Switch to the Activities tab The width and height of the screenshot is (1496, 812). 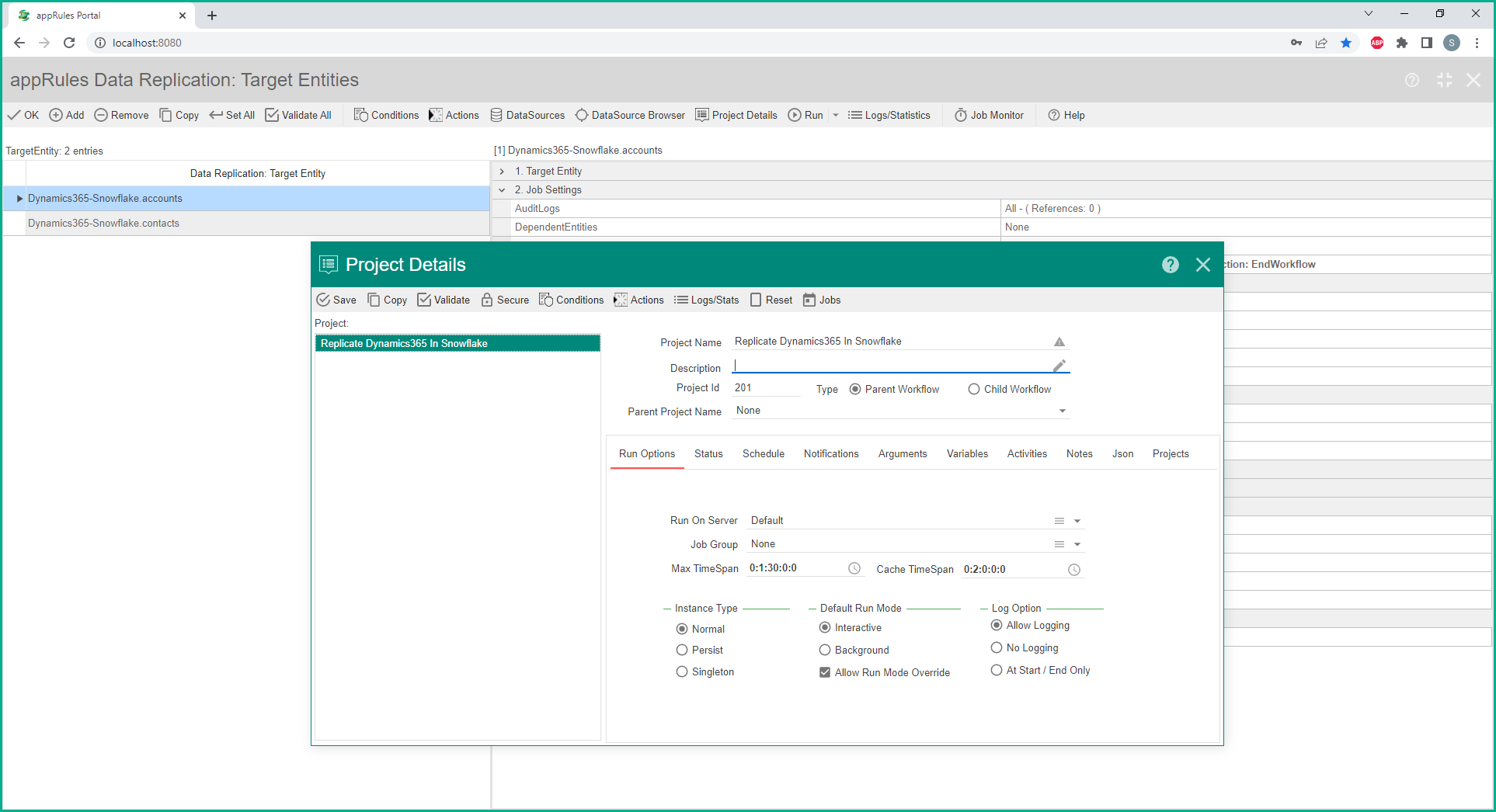[1027, 453]
